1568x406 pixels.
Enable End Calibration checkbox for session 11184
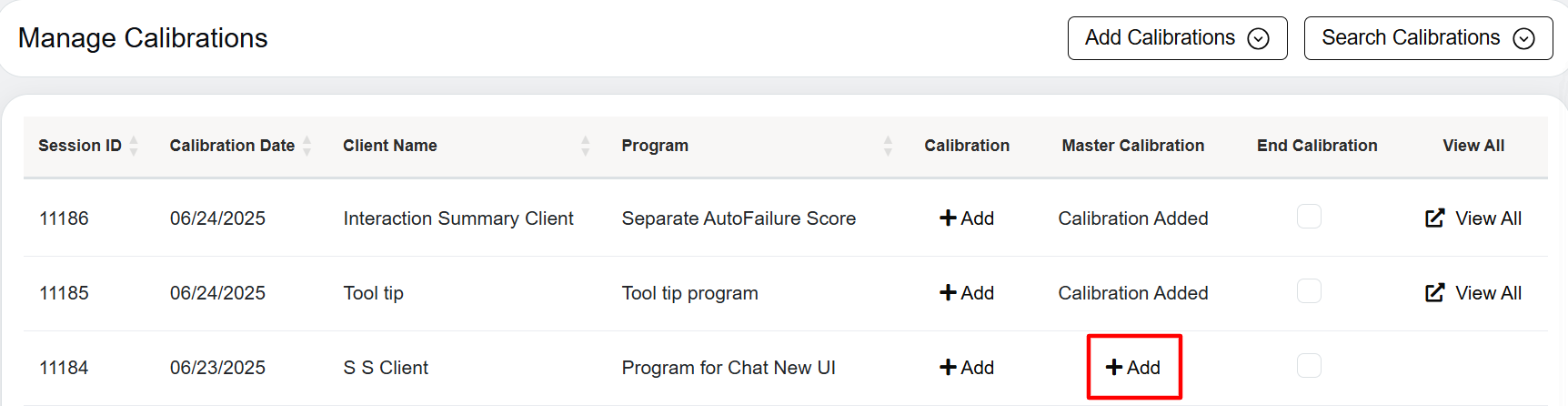point(1309,366)
